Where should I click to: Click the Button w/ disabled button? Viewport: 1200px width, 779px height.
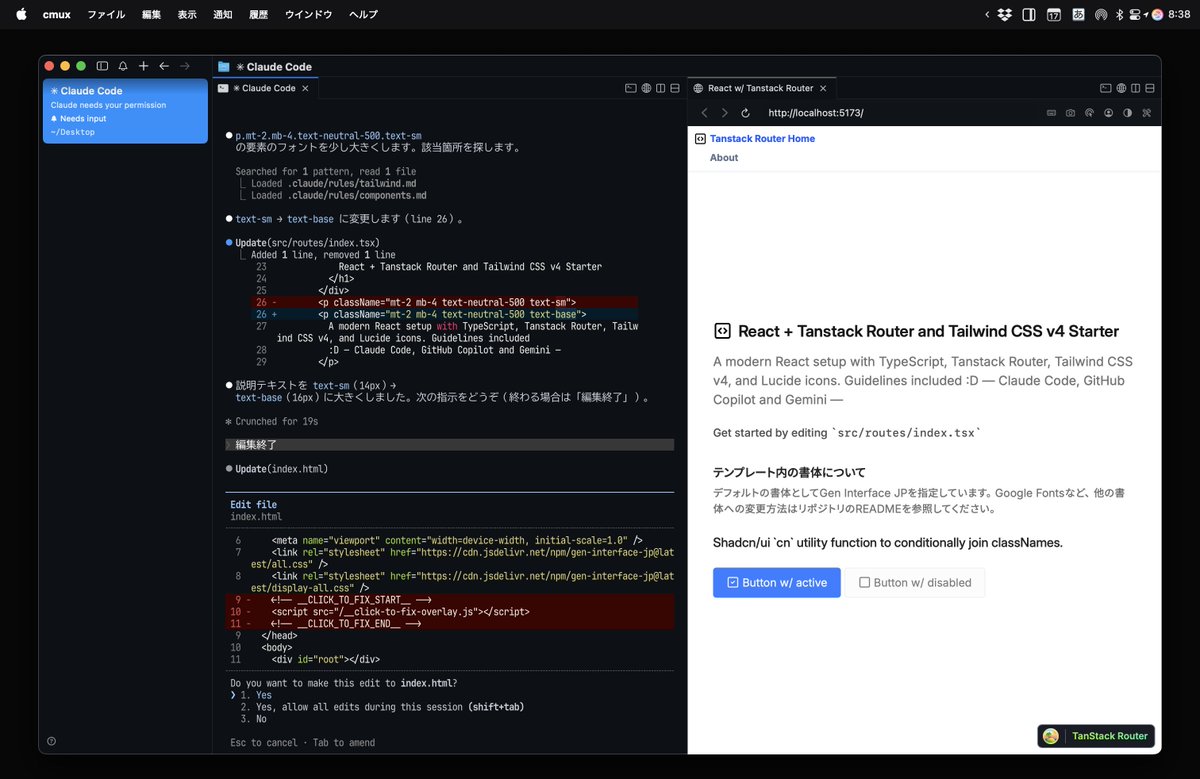tap(914, 583)
